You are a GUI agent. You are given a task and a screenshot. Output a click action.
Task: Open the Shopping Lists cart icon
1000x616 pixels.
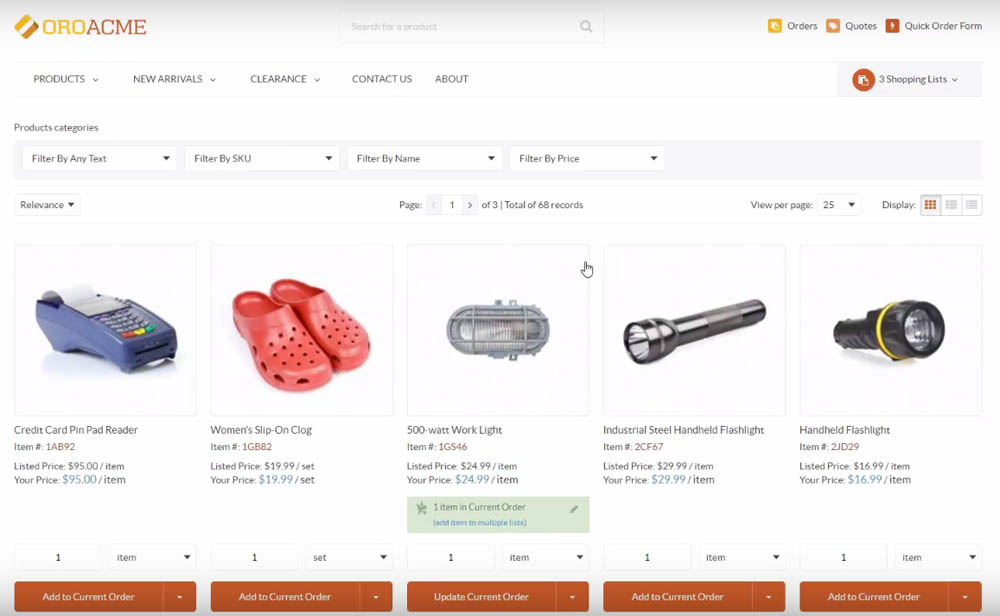tap(862, 78)
